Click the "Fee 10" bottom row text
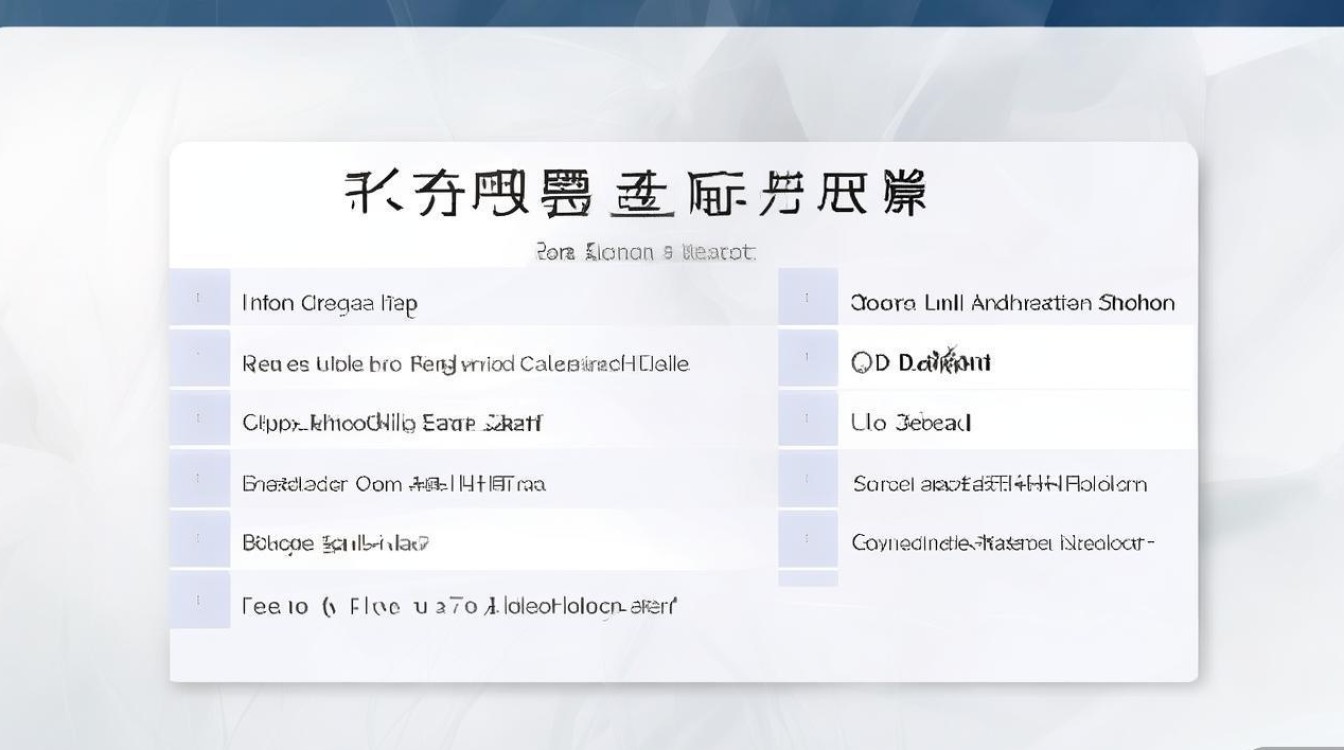The image size is (1344, 750). click(458, 606)
